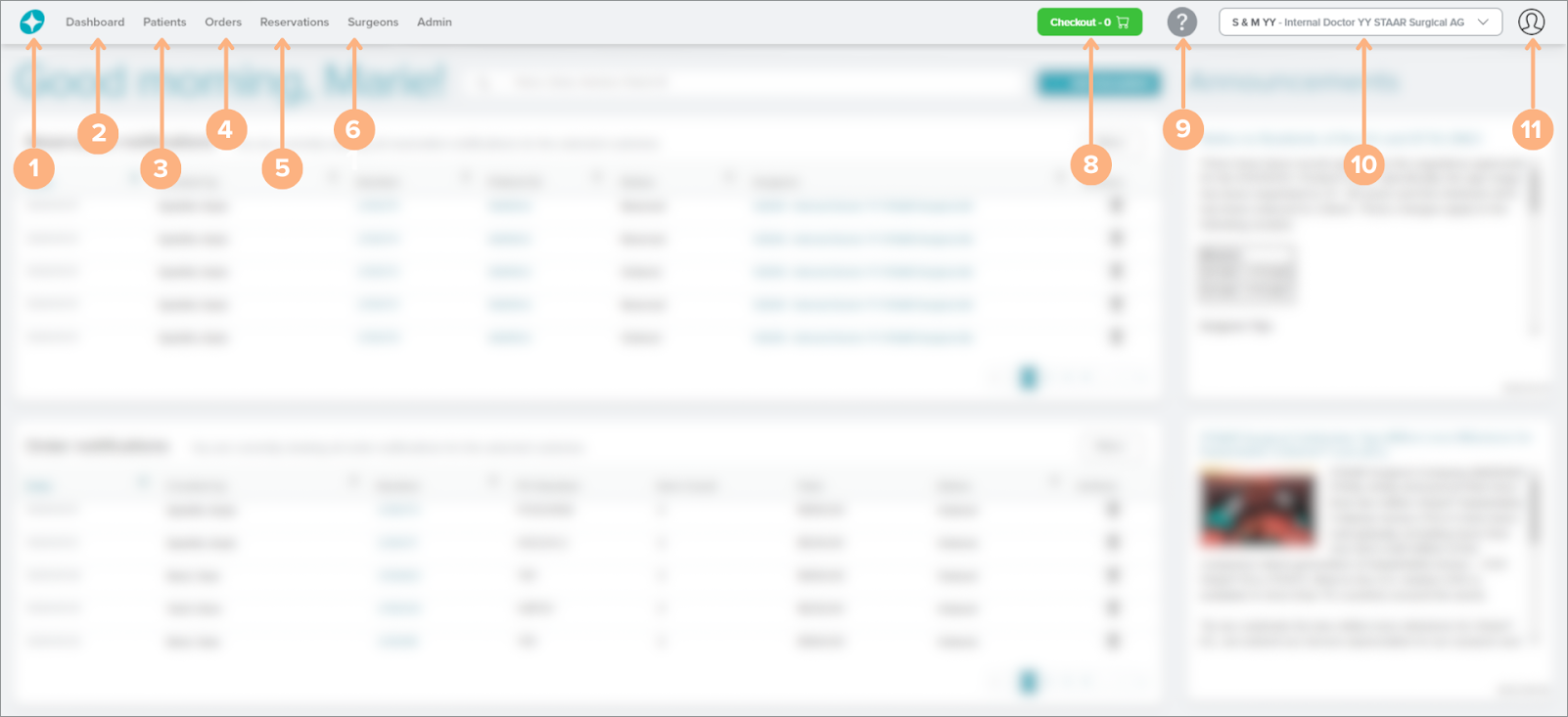This screenshot has width=1568, height=717.
Task: Open the Surgeons page
Action: pos(373,22)
